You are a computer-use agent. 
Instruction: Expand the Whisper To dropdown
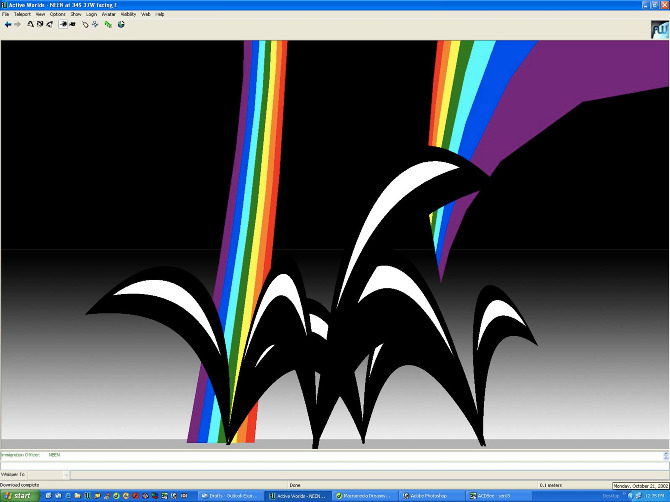(x=66, y=474)
